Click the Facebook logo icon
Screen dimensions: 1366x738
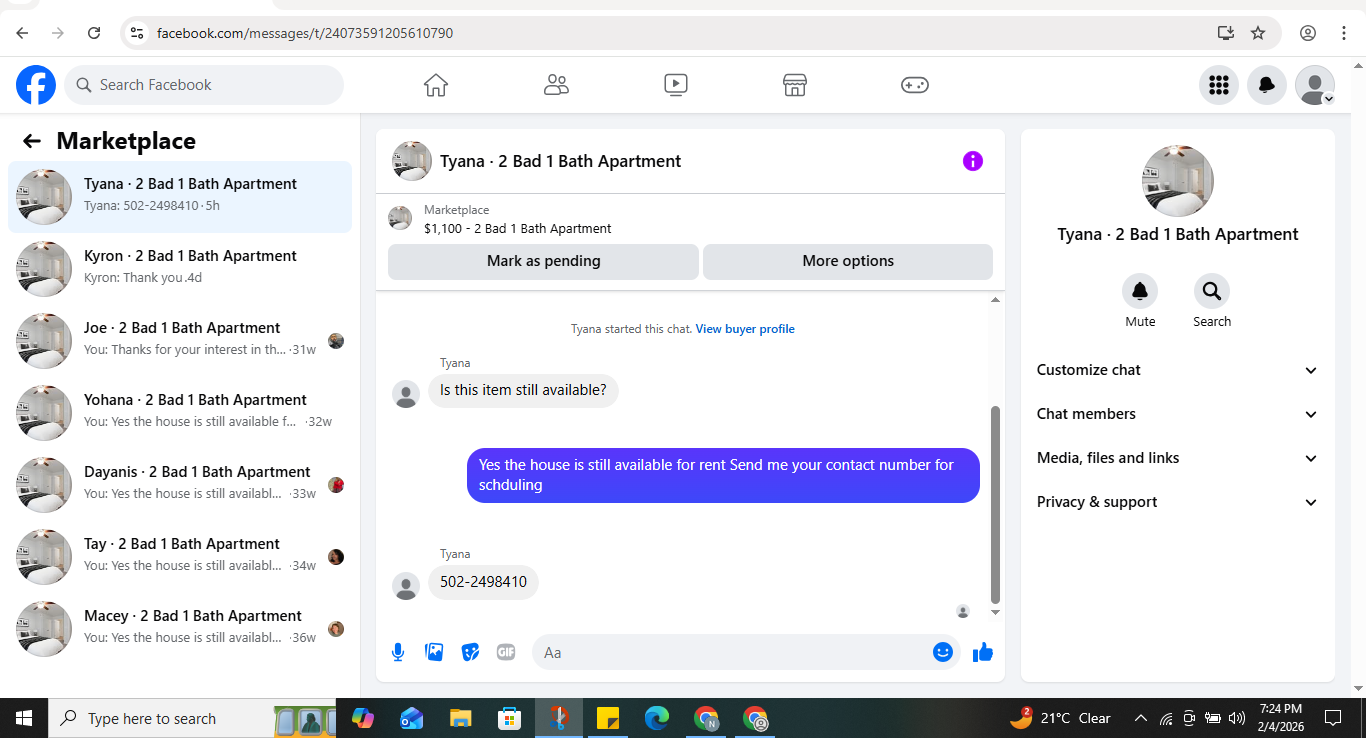(36, 85)
